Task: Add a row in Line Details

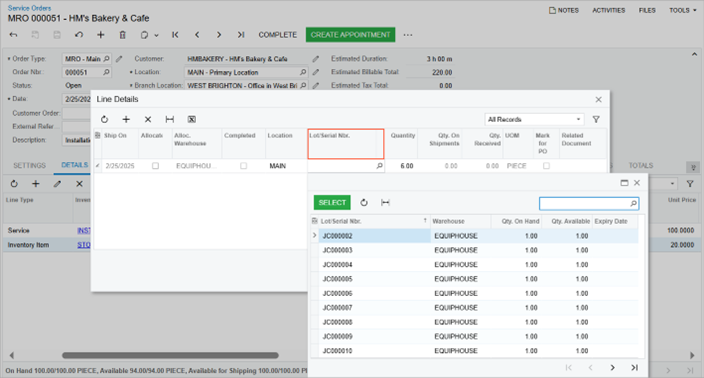Action: point(126,119)
